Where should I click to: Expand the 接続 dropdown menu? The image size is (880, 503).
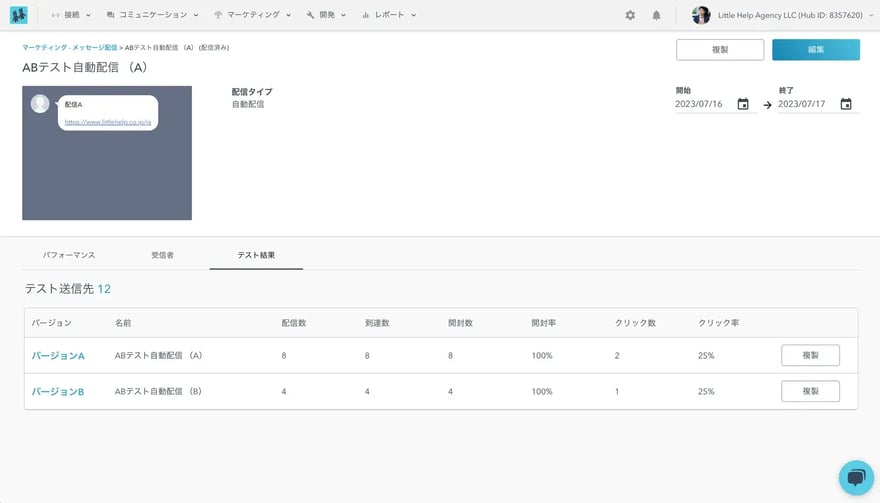[71, 15]
